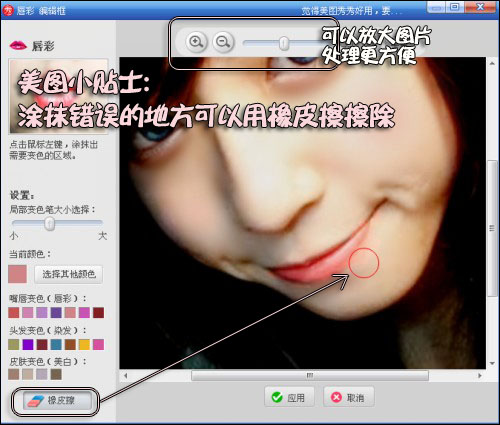Click the 大 label under the slider
Screen dimensions: 500x425
tap(102, 236)
